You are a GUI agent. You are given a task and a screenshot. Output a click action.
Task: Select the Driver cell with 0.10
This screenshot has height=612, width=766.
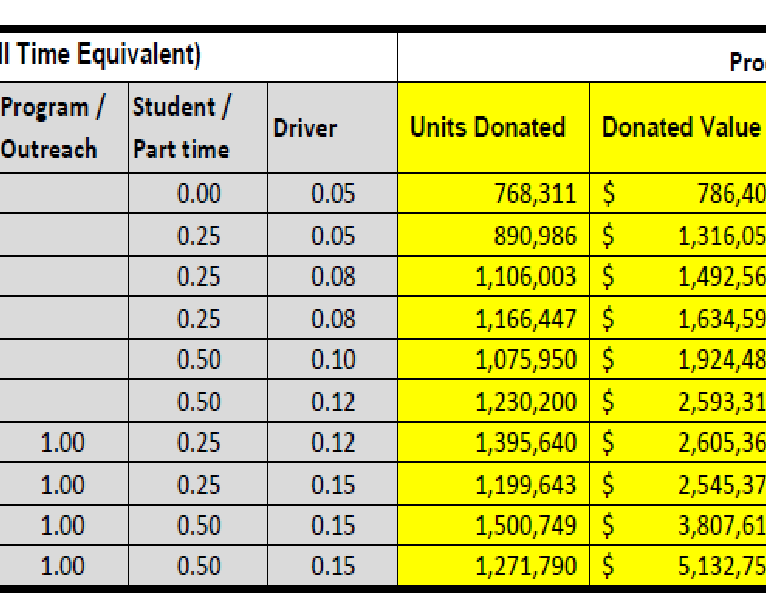click(332, 360)
